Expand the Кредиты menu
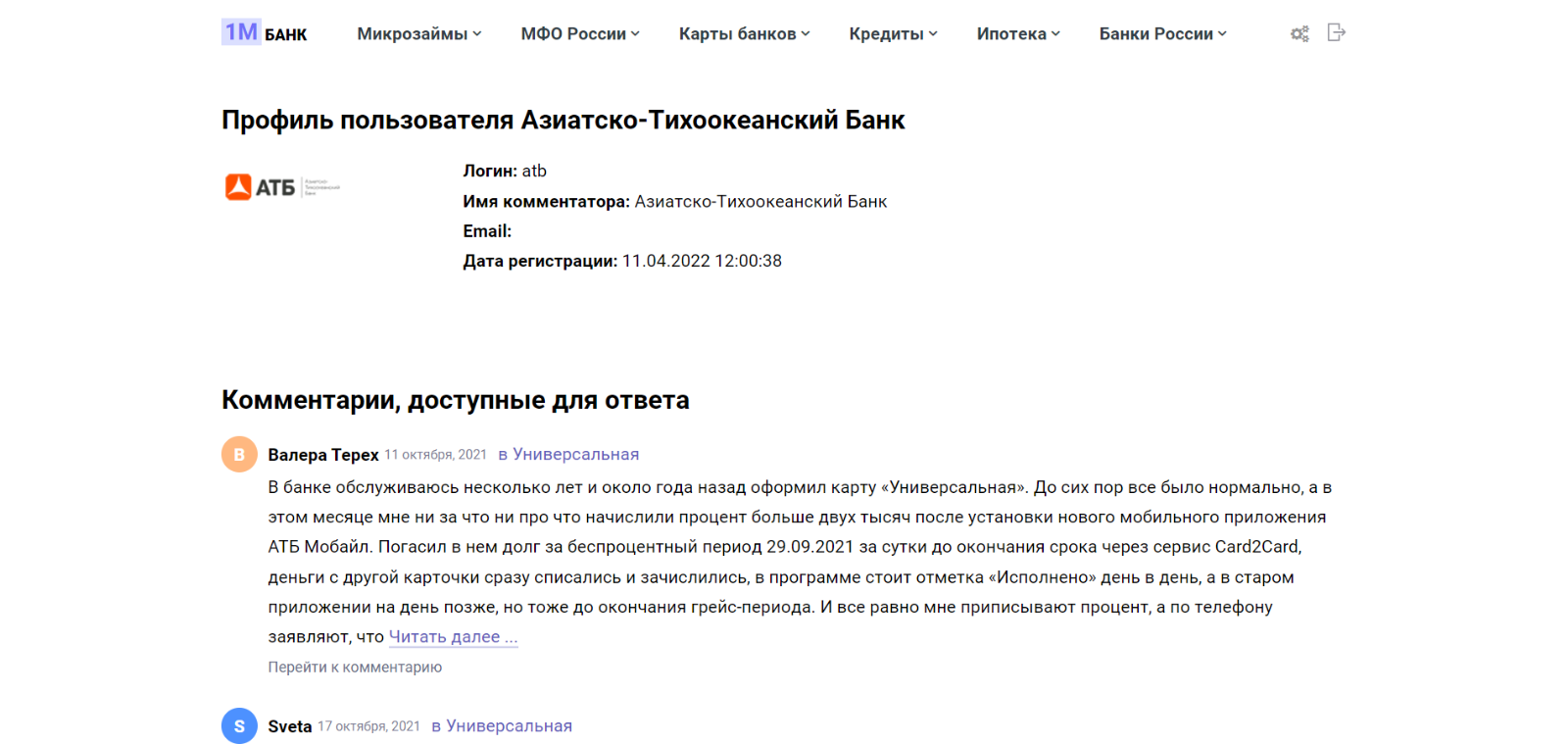Screen dimensions: 1568x744 point(894,33)
